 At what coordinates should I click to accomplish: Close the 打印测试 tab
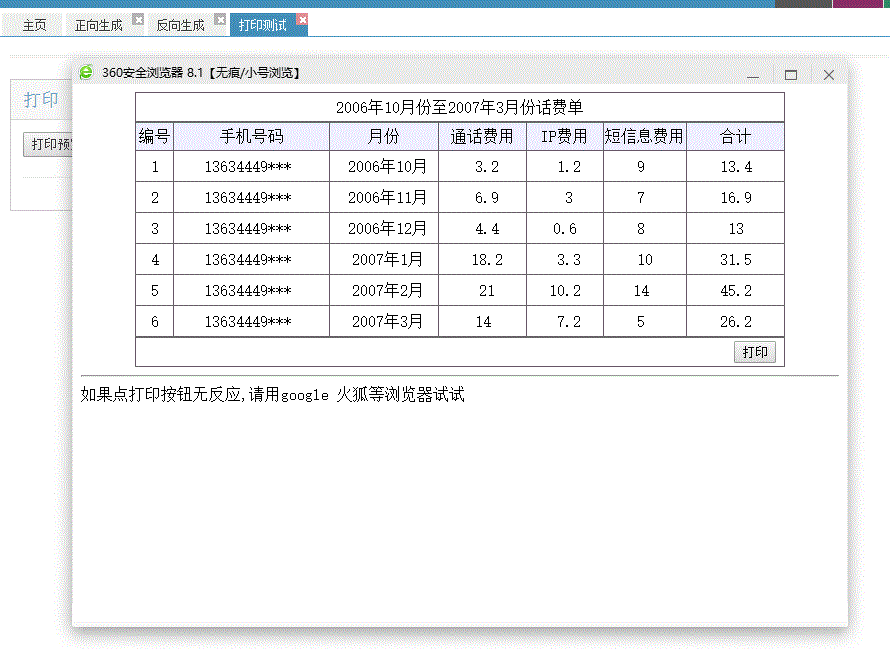pos(303,20)
